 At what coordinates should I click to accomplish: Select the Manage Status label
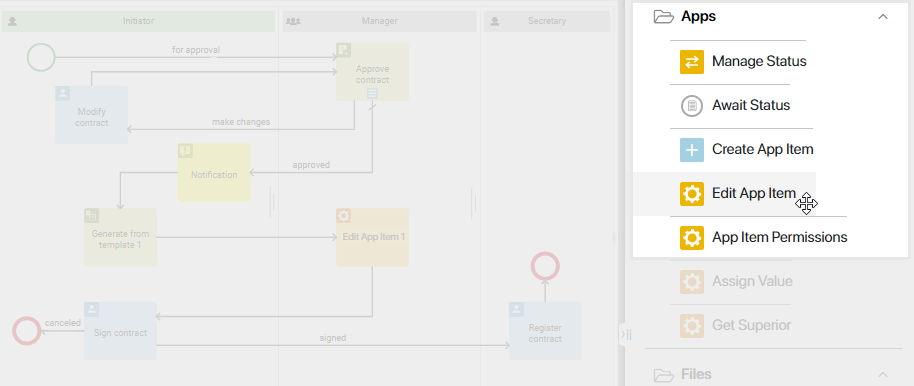coord(759,61)
